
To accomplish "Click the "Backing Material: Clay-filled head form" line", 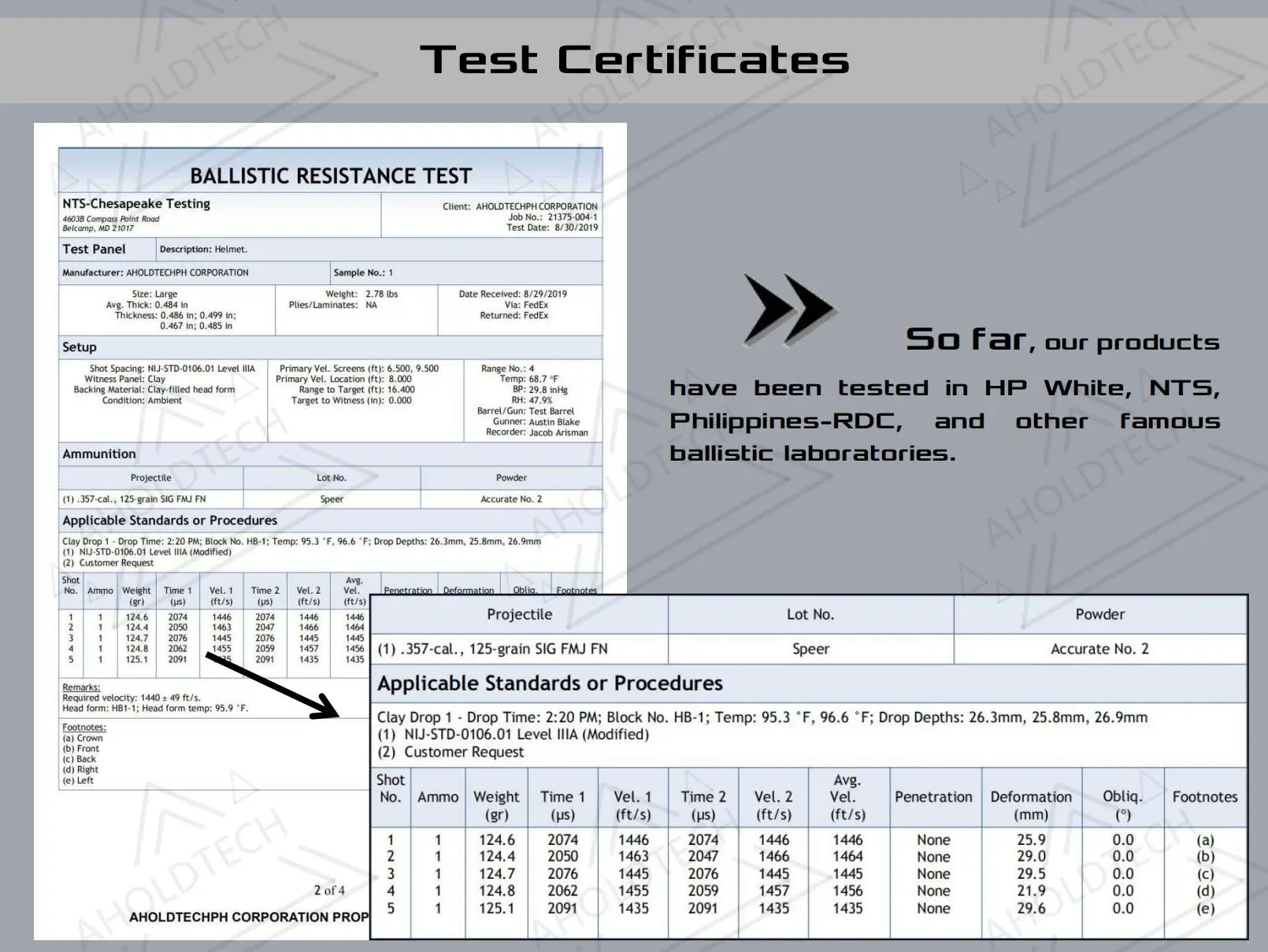I will (154, 390).
